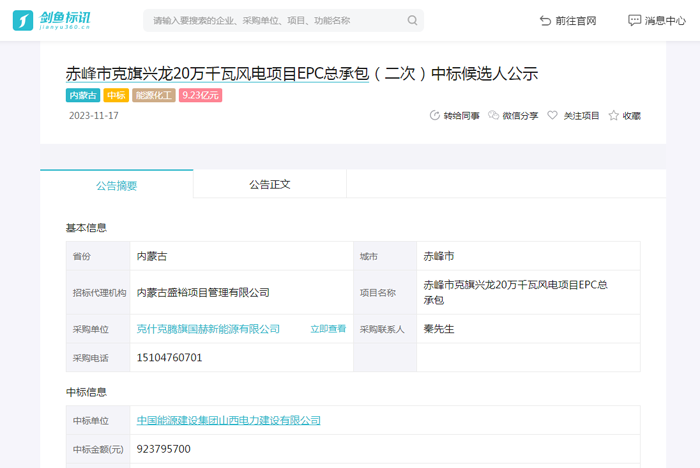Open 克什克腾旗国赫新能源有限公司 company link

(x=208, y=329)
